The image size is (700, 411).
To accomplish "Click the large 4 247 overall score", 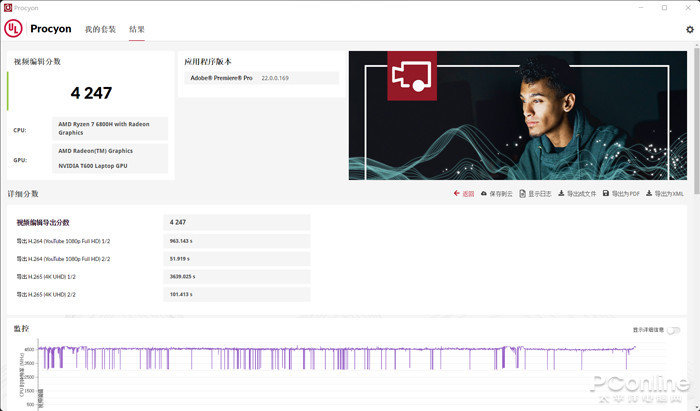I will point(91,93).
